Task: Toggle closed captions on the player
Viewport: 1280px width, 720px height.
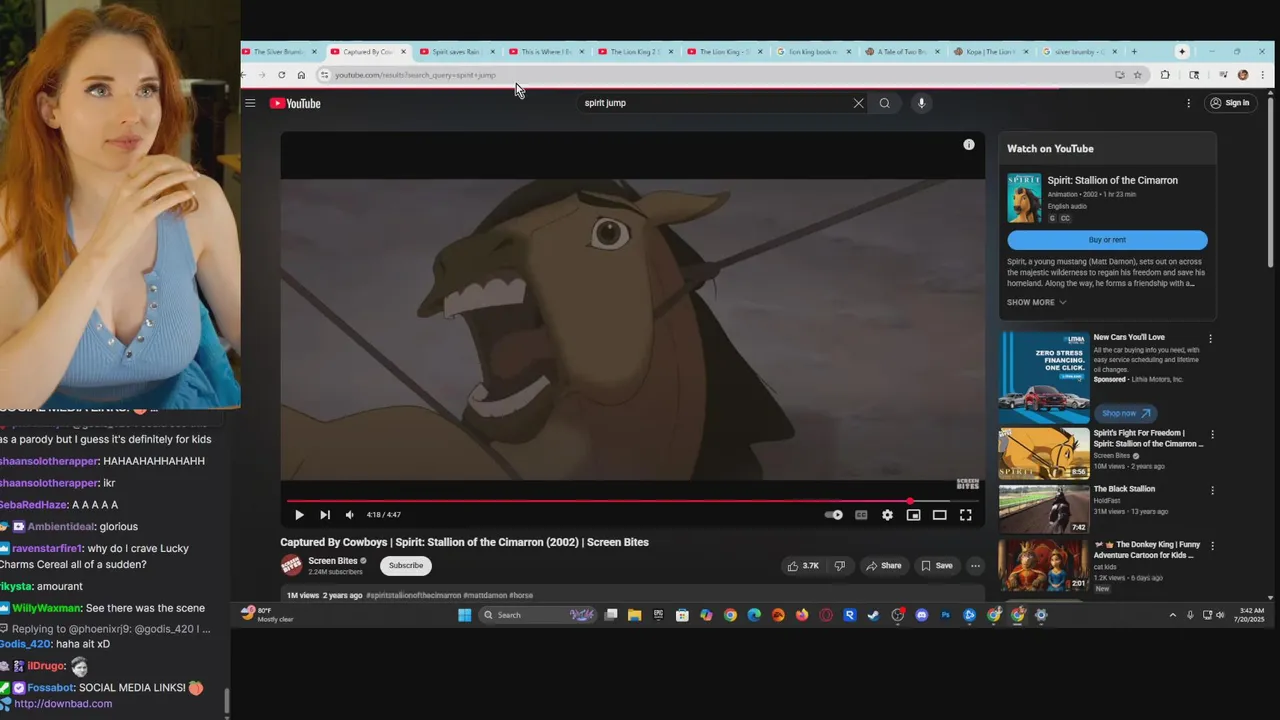Action: (x=861, y=515)
